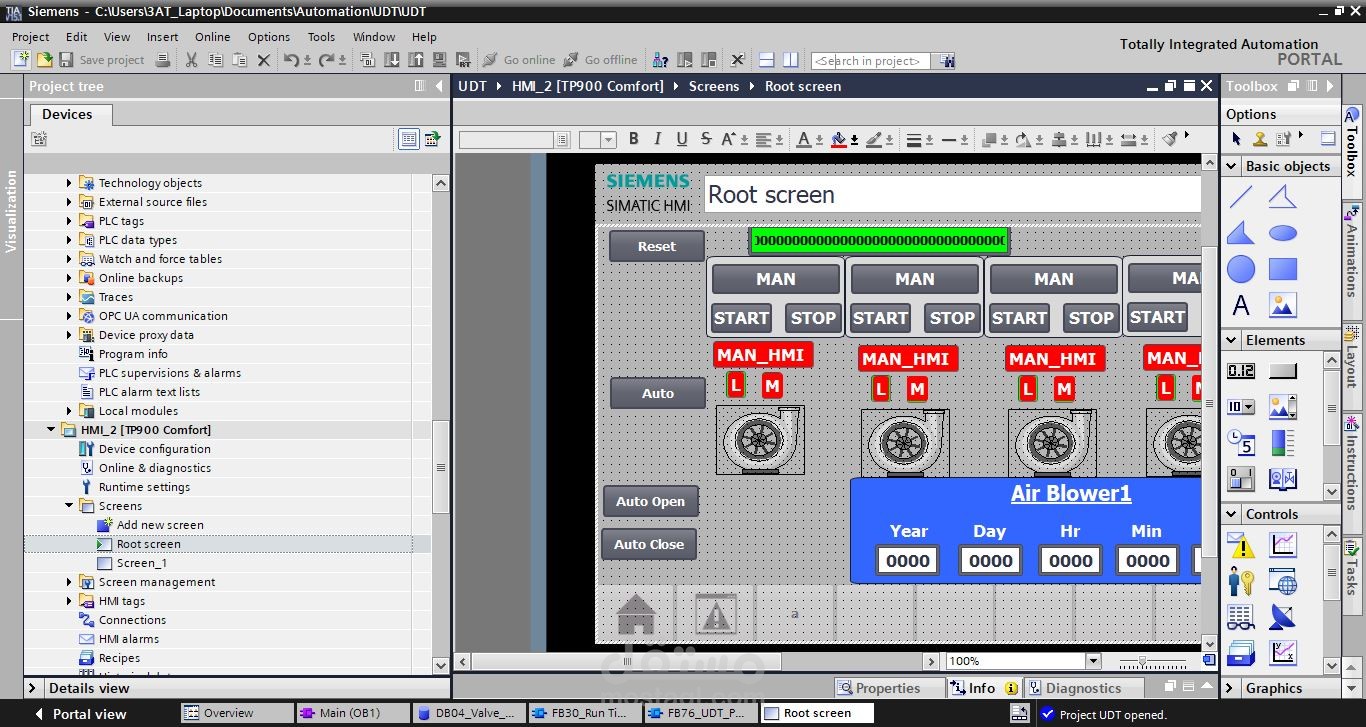Image resolution: width=1366 pixels, height=727 pixels.
Task: Expand the Watch and force tables node
Action: click(69, 259)
